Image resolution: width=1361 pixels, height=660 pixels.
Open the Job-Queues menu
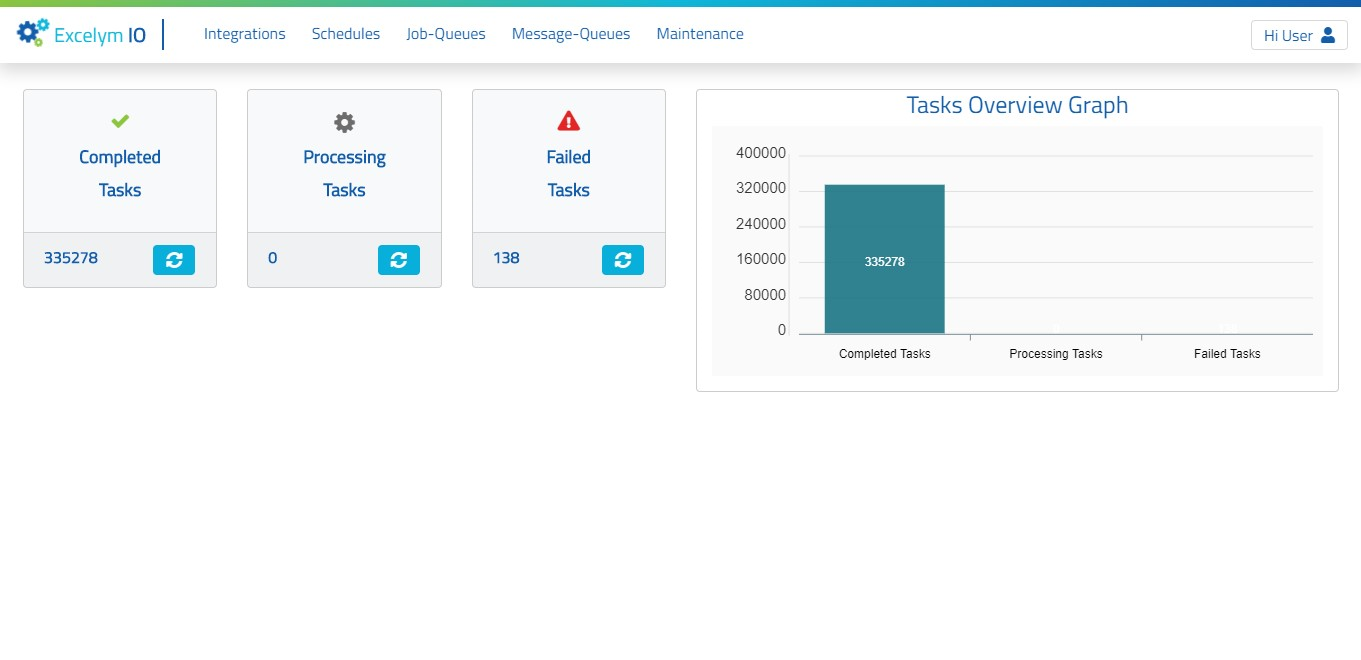click(x=446, y=34)
